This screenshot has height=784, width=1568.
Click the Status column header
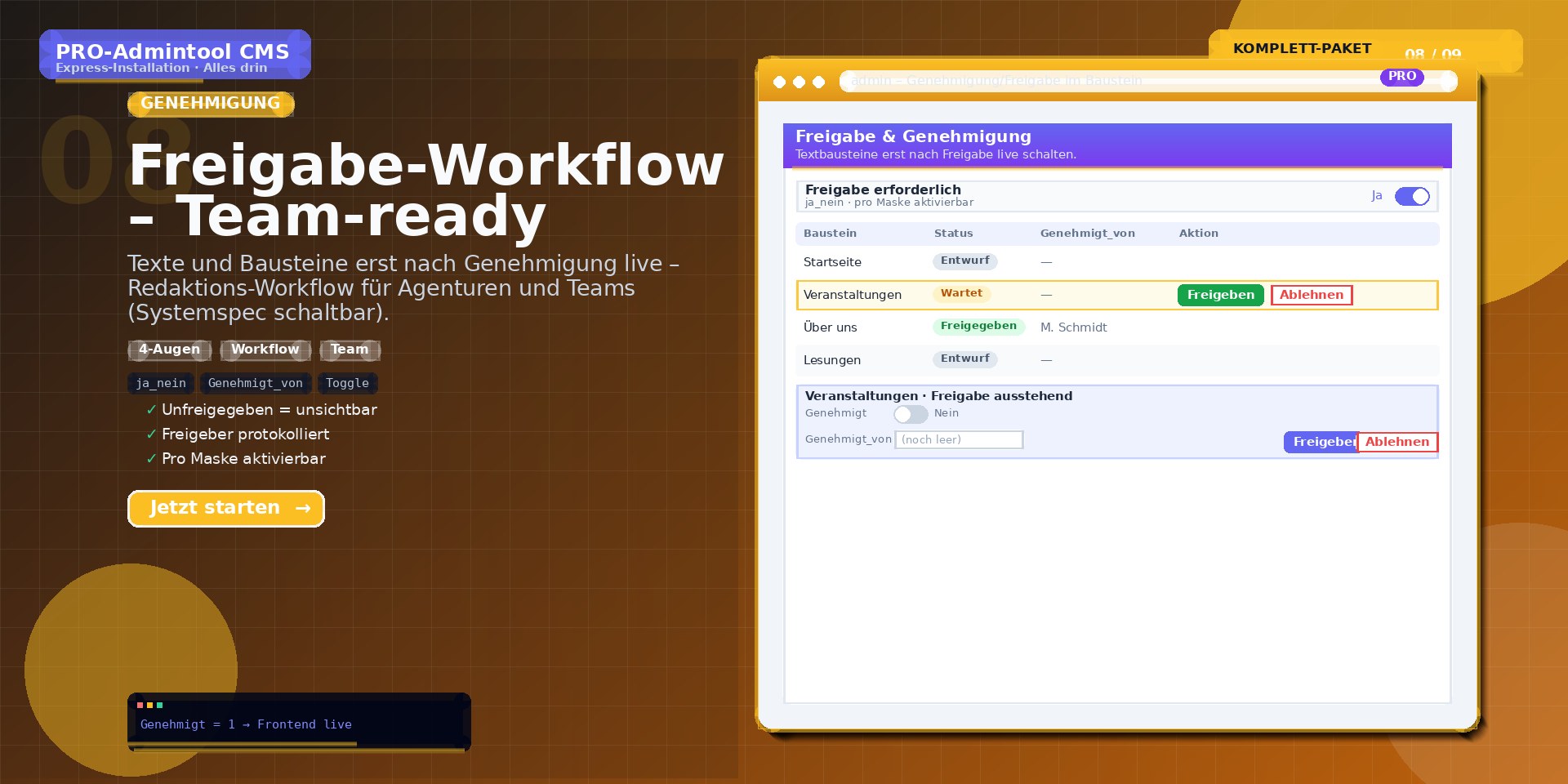(953, 234)
